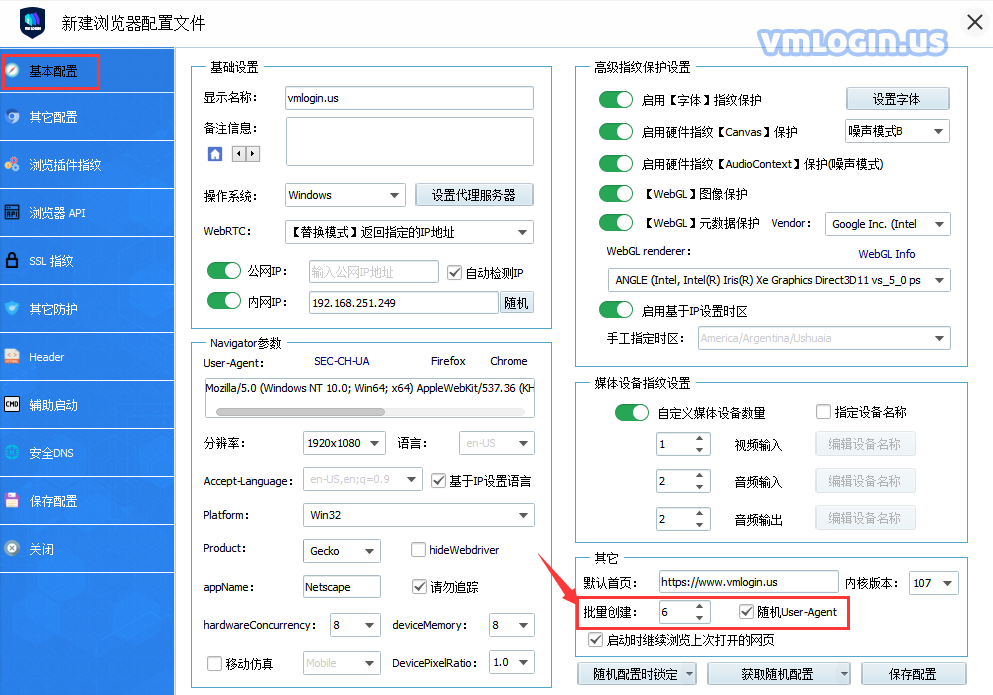Uncheck 启动时继续浏览上次打开的网页 checkbox
The height and width of the screenshot is (695, 993).
pyautogui.click(x=595, y=639)
